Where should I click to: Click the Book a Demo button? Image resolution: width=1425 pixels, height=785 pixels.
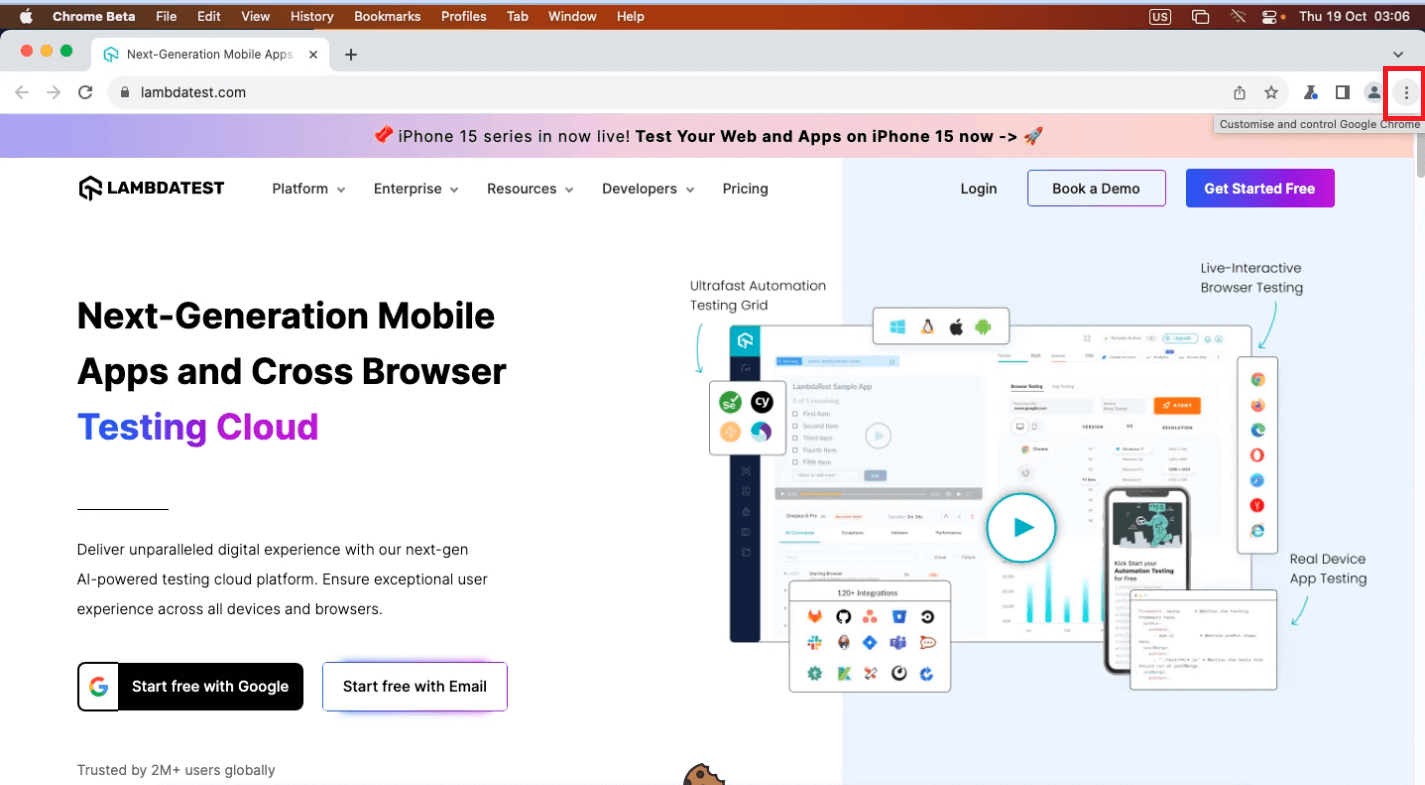click(x=1096, y=188)
